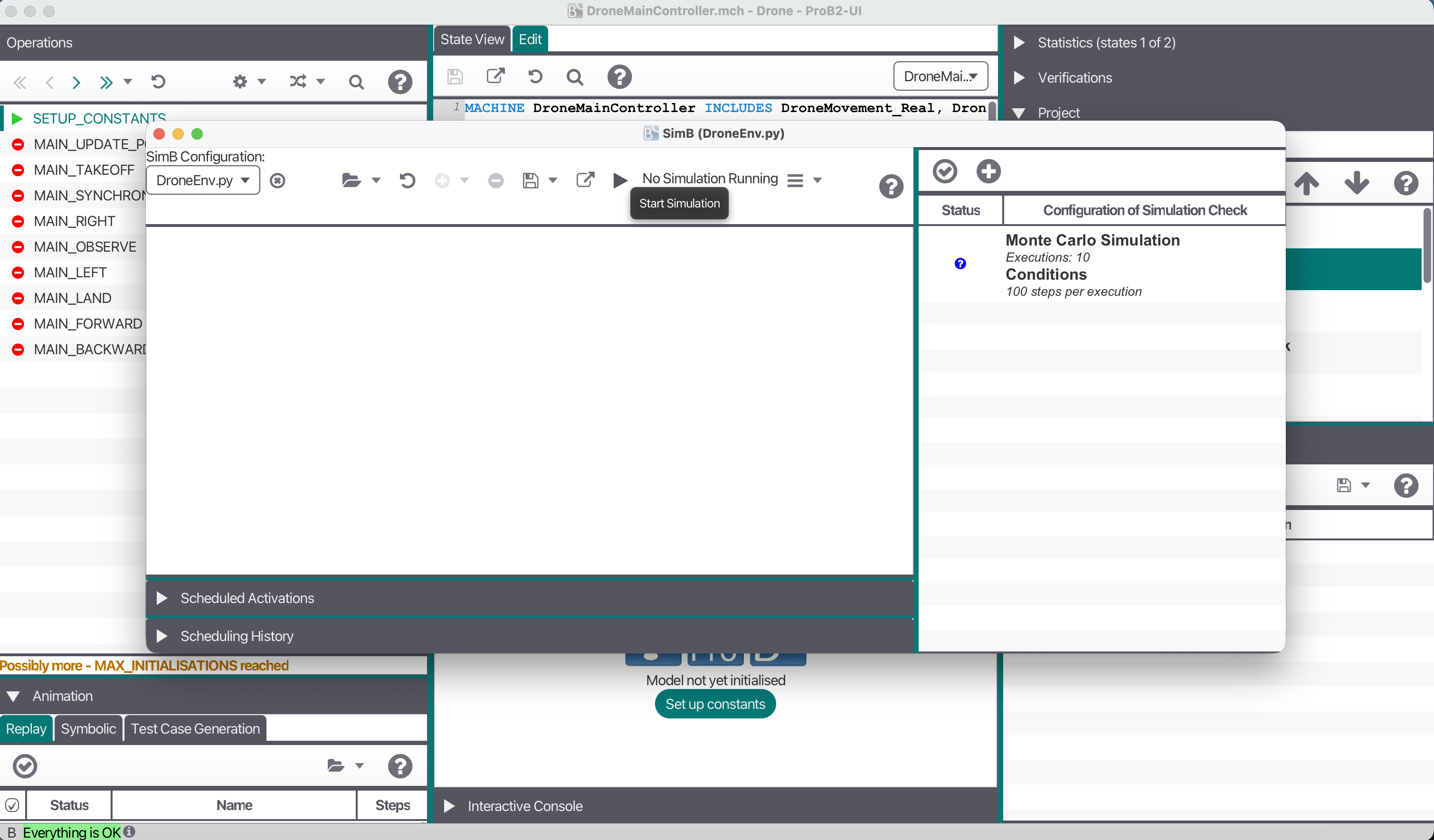The image size is (1434, 840).
Task: Collapse the Project section
Action: (x=1018, y=113)
